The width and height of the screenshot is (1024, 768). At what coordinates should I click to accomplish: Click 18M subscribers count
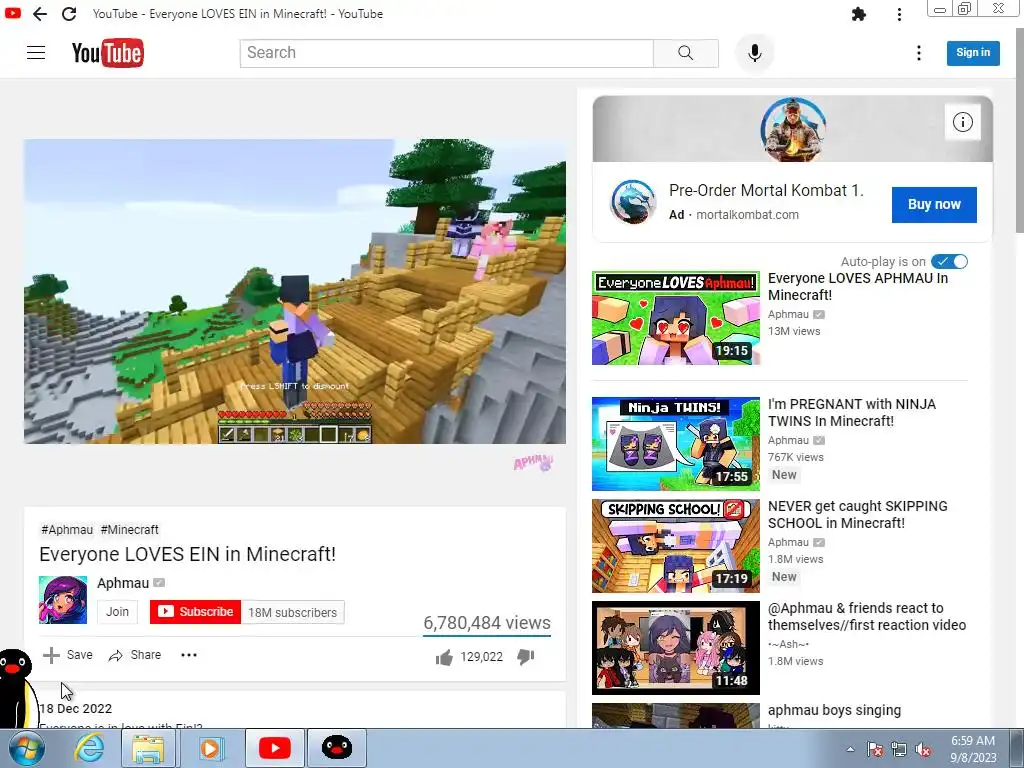[293, 613]
